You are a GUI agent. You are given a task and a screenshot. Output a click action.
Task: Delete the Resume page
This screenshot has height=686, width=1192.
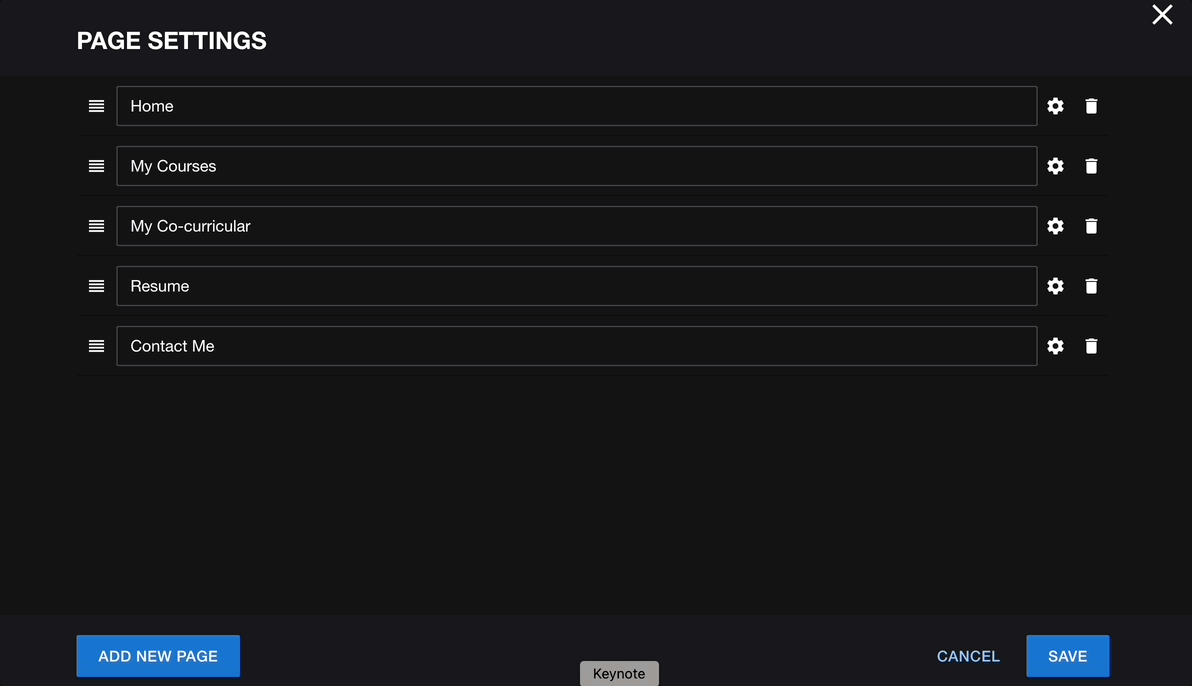[1091, 286]
